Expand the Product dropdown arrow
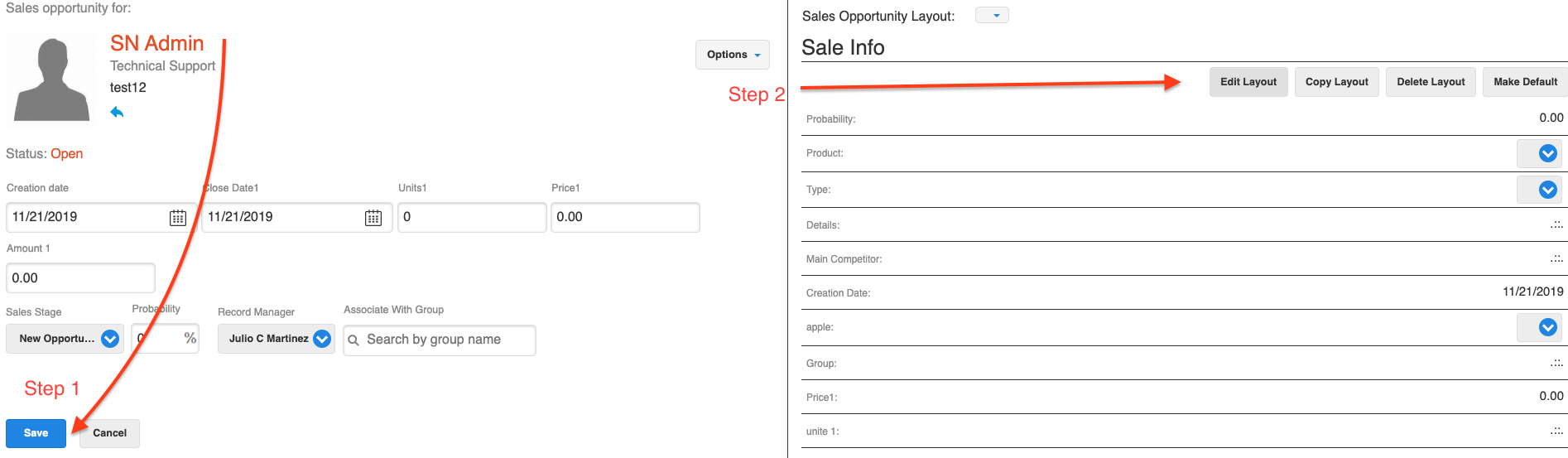 pos(1547,153)
